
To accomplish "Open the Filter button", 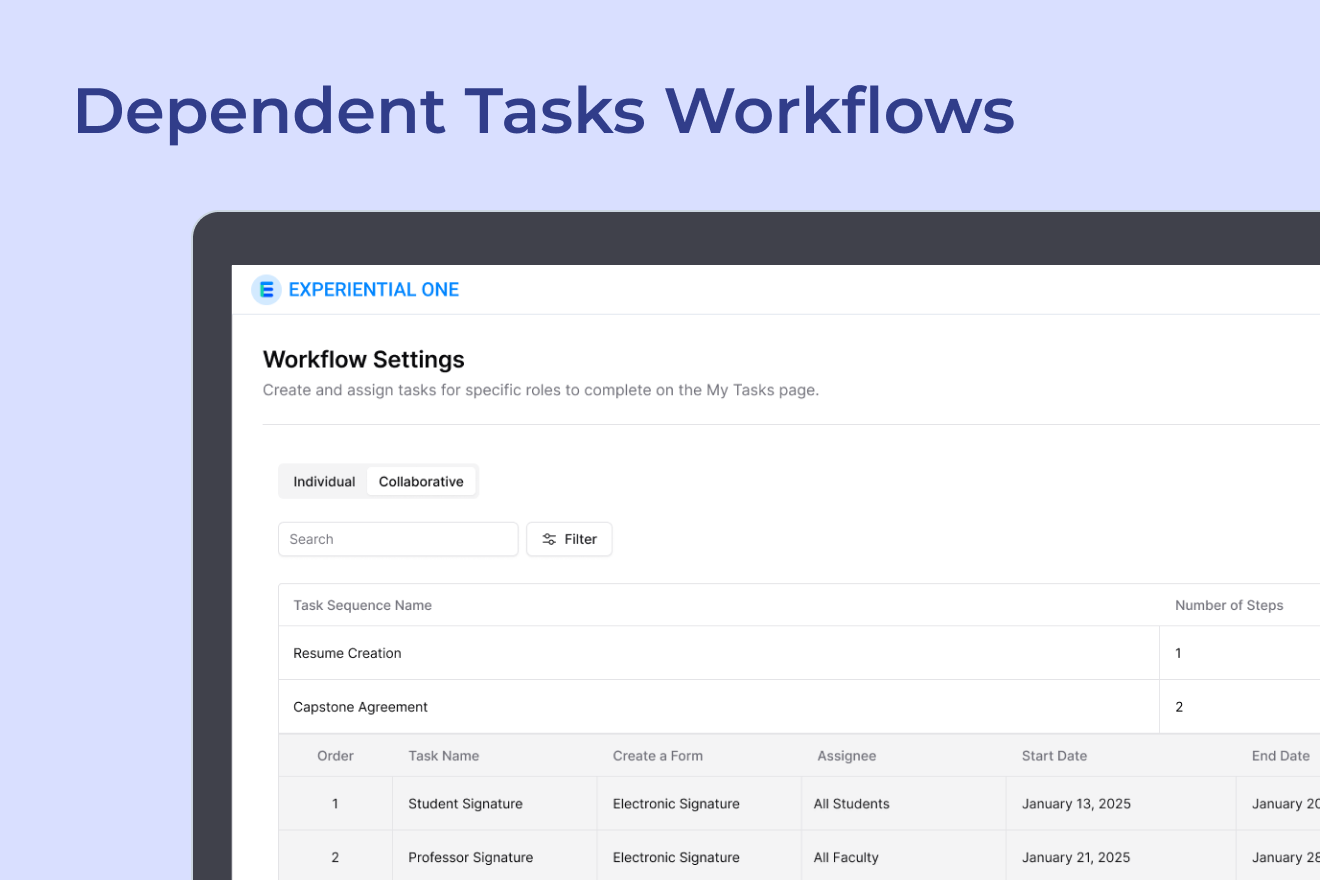I will tap(569, 539).
